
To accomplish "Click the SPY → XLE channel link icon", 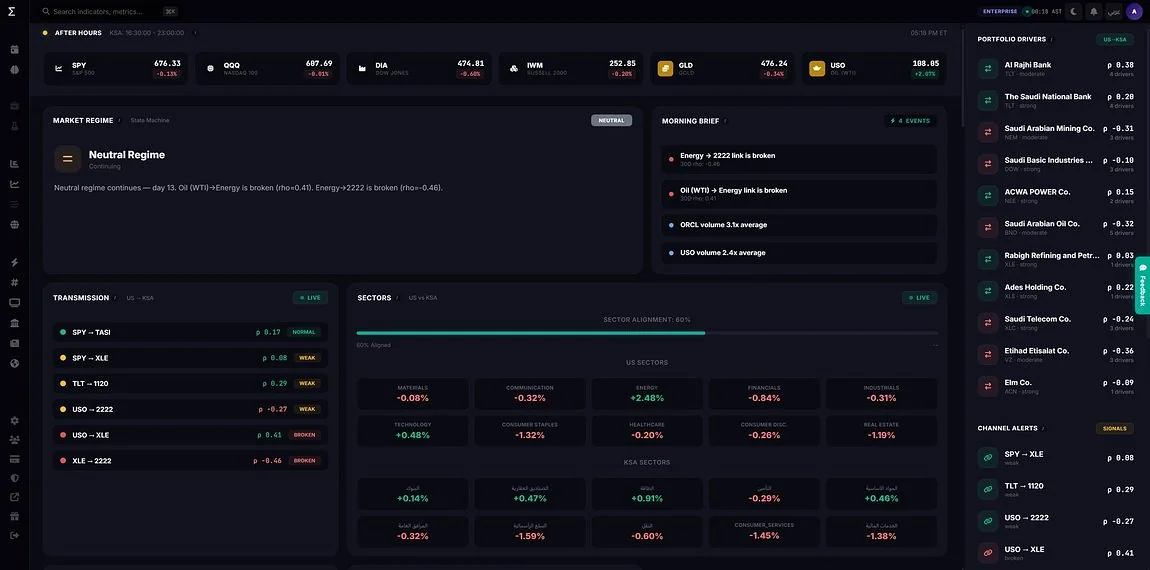I will [x=988, y=458].
